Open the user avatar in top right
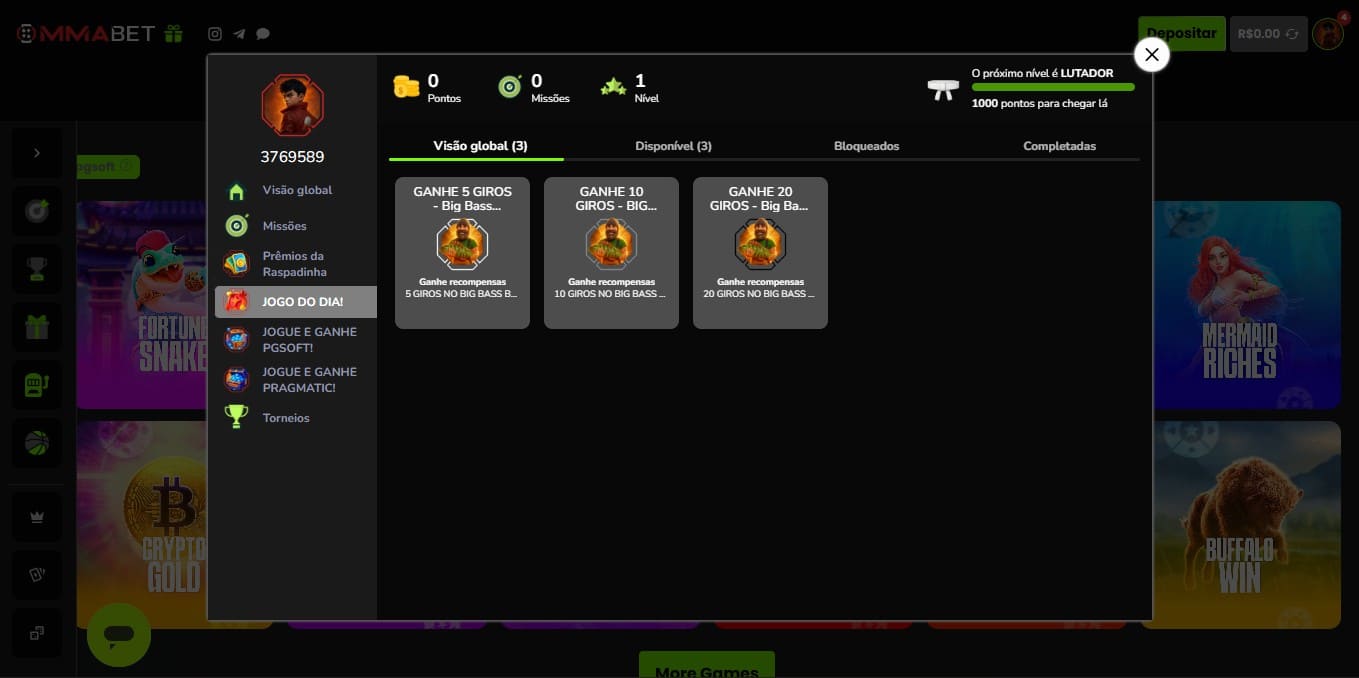Screen dimensions: 1359x678 (1327, 34)
